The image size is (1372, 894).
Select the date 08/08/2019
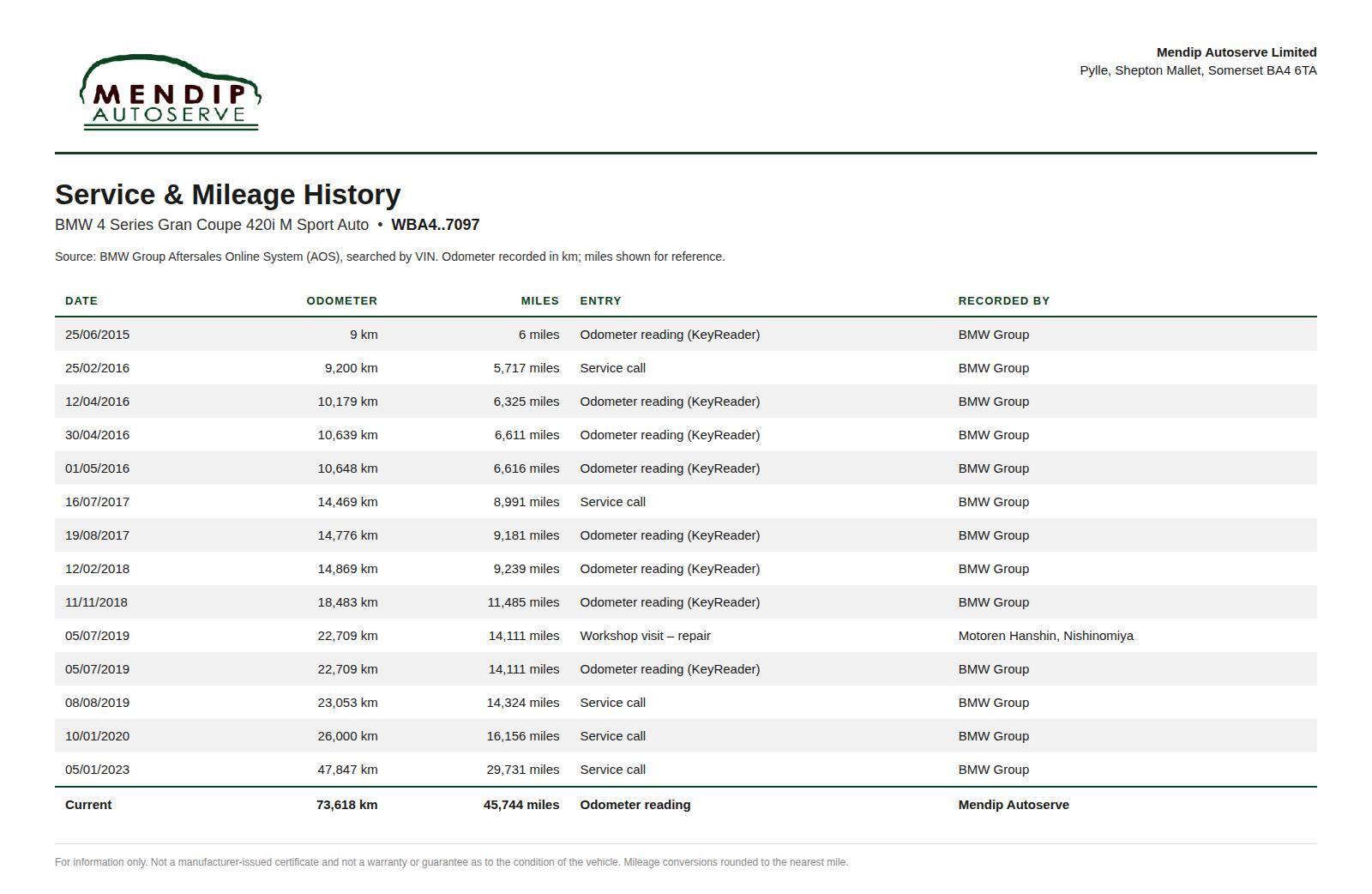point(98,703)
